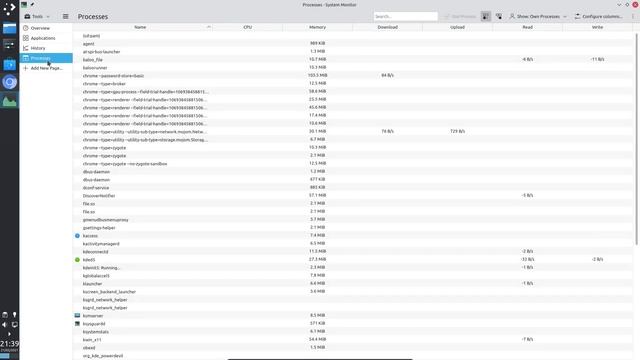Expand hidden system tray icons arrow
This screenshot has height=360, width=640.
pyautogui.click(x=9, y=334)
